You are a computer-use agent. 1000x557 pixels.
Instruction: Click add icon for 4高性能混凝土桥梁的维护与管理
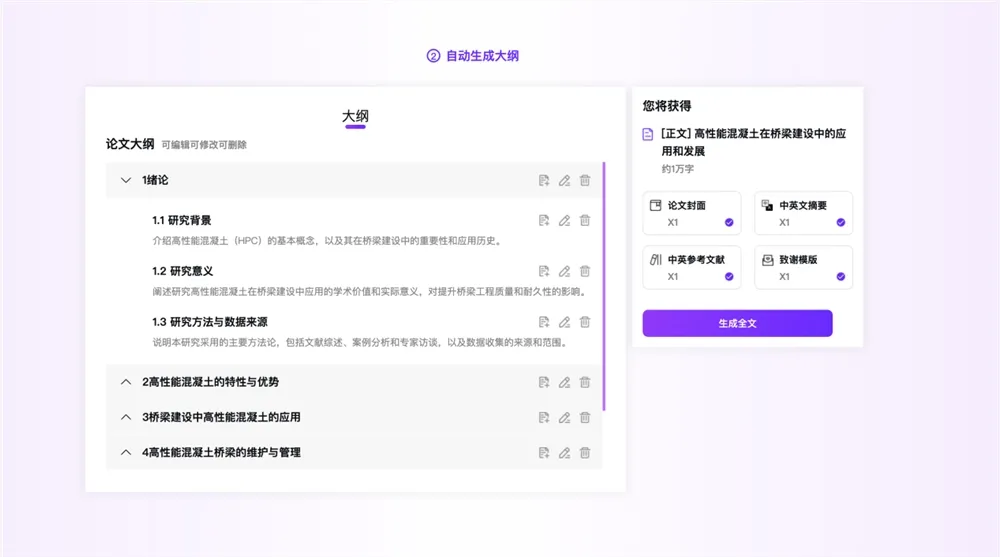(x=544, y=453)
